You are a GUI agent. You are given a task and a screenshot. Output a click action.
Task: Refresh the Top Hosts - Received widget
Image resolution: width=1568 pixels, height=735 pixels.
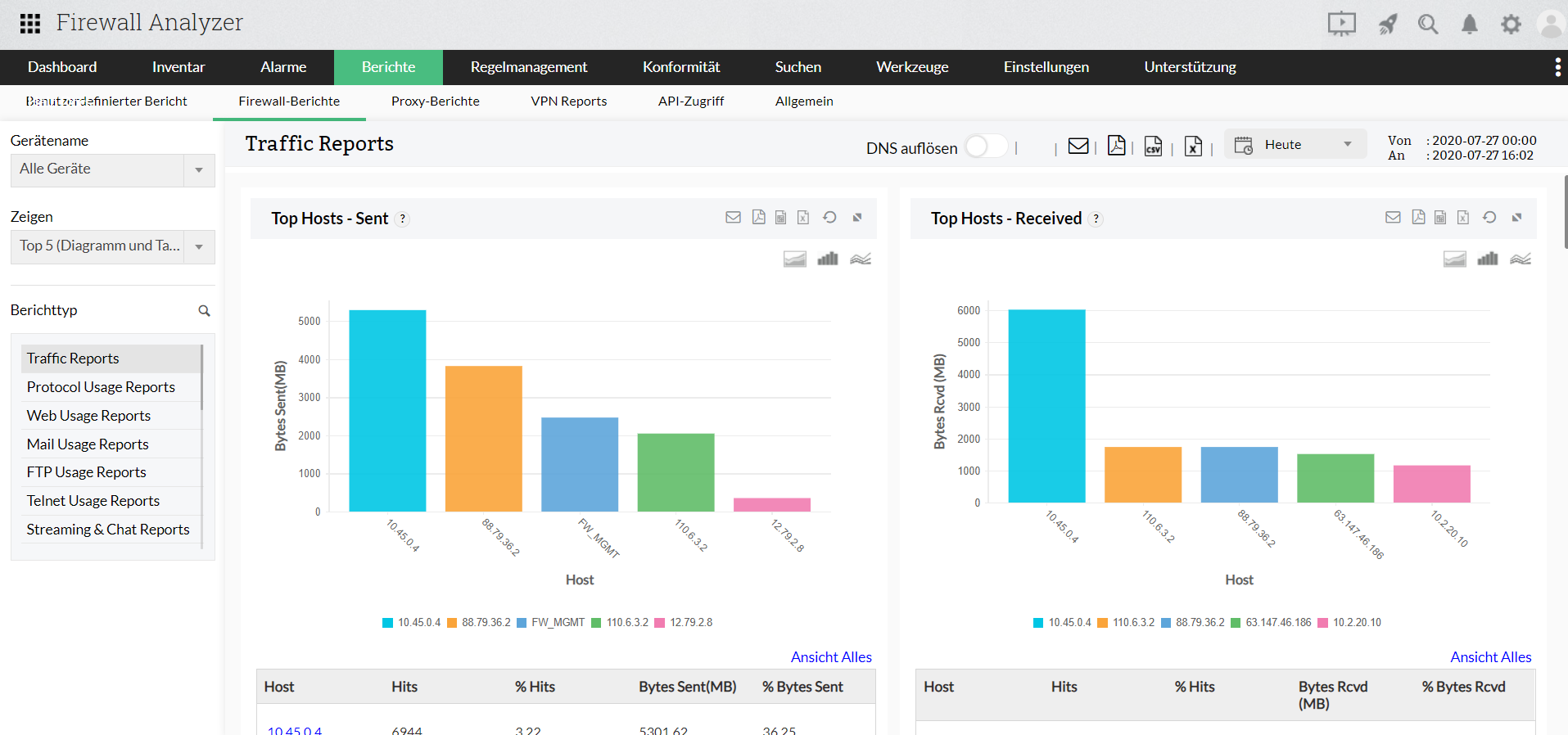click(x=1489, y=217)
